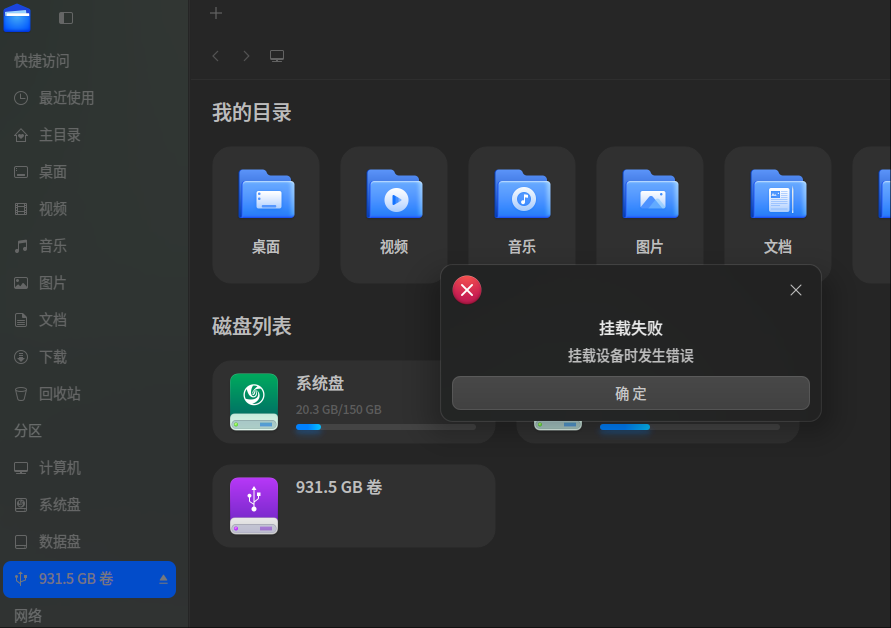This screenshot has width=891, height=628.
Task: Click the file manager app logo
Action: click(17, 18)
